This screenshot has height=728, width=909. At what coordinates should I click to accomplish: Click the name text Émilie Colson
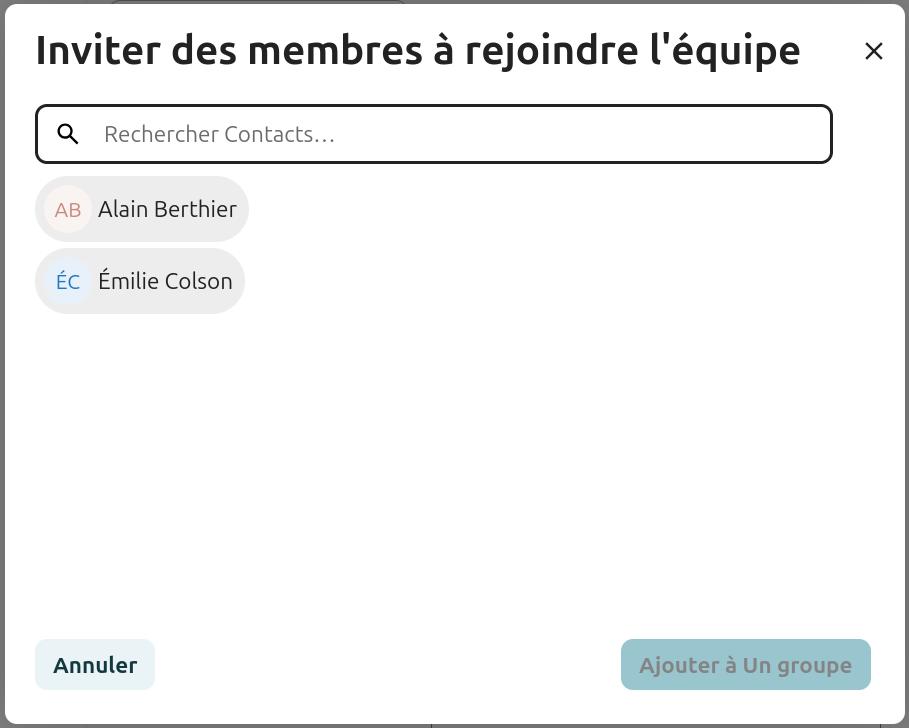tap(165, 281)
